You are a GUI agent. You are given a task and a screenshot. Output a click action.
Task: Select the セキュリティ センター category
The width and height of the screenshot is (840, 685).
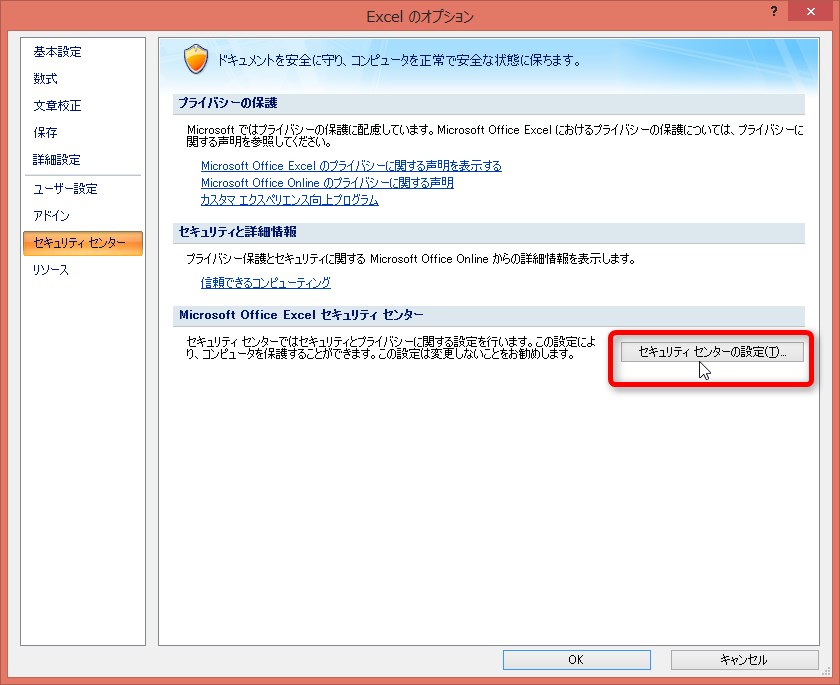(x=83, y=243)
